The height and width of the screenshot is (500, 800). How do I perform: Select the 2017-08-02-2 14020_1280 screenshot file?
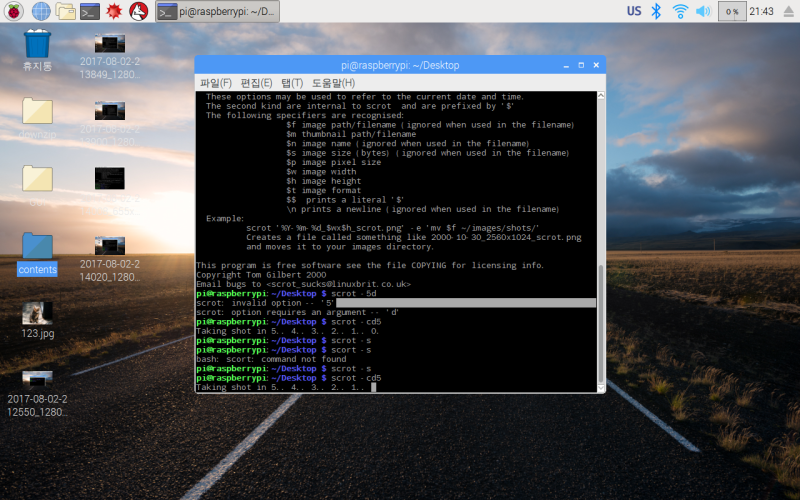point(110,259)
